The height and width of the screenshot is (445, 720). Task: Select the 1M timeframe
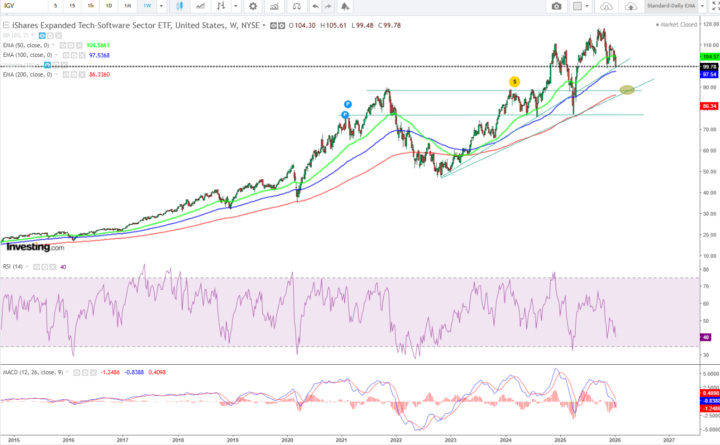128,6
